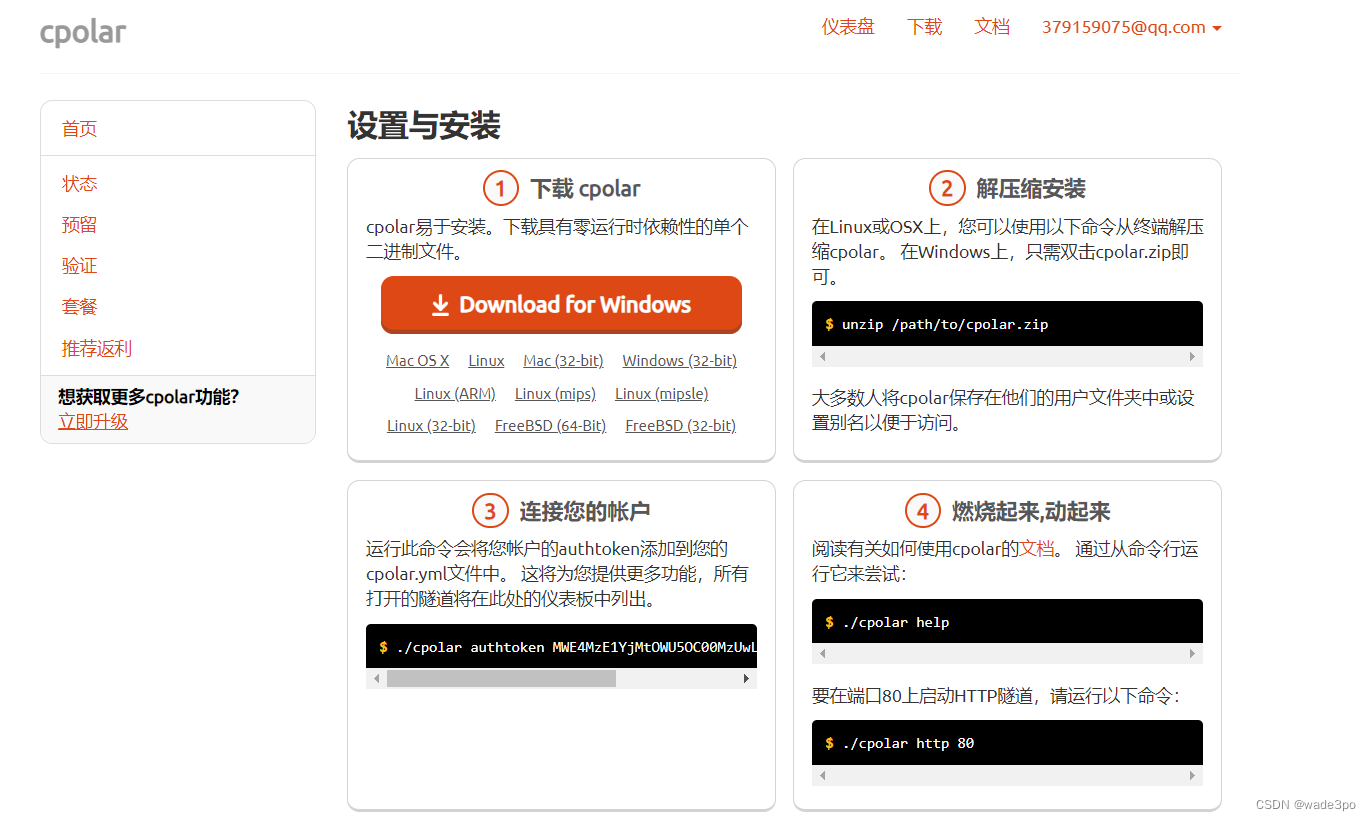Click the Linux (mips) download link

tap(555, 394)
